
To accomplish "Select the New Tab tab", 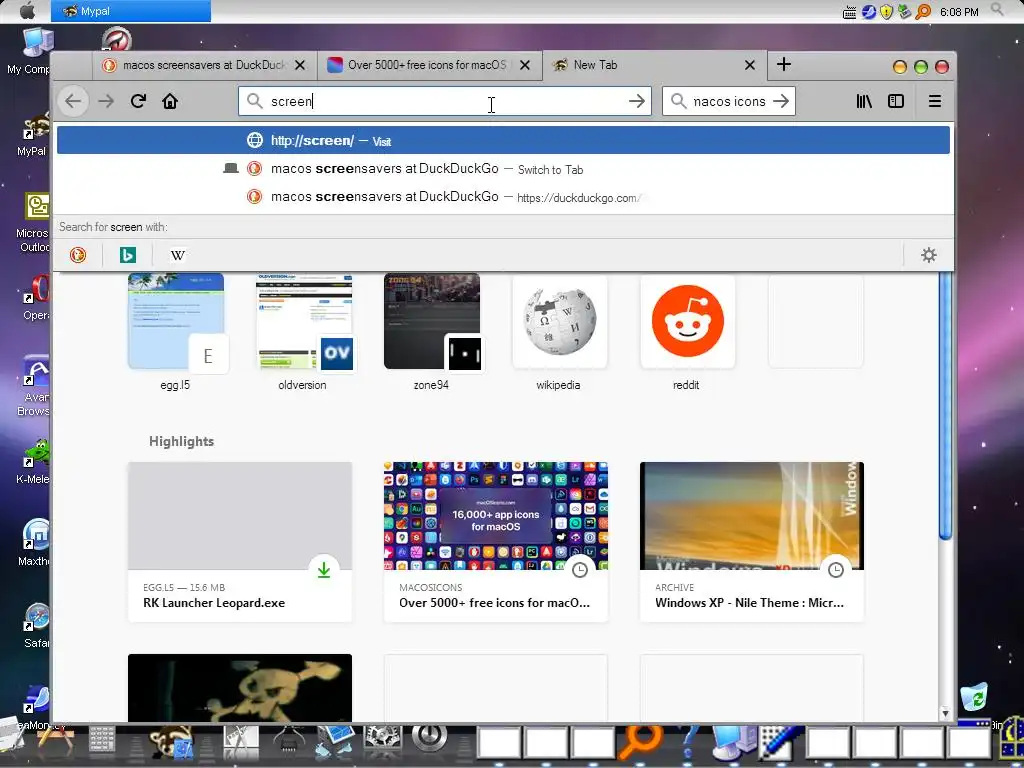I will pos(654,65).
